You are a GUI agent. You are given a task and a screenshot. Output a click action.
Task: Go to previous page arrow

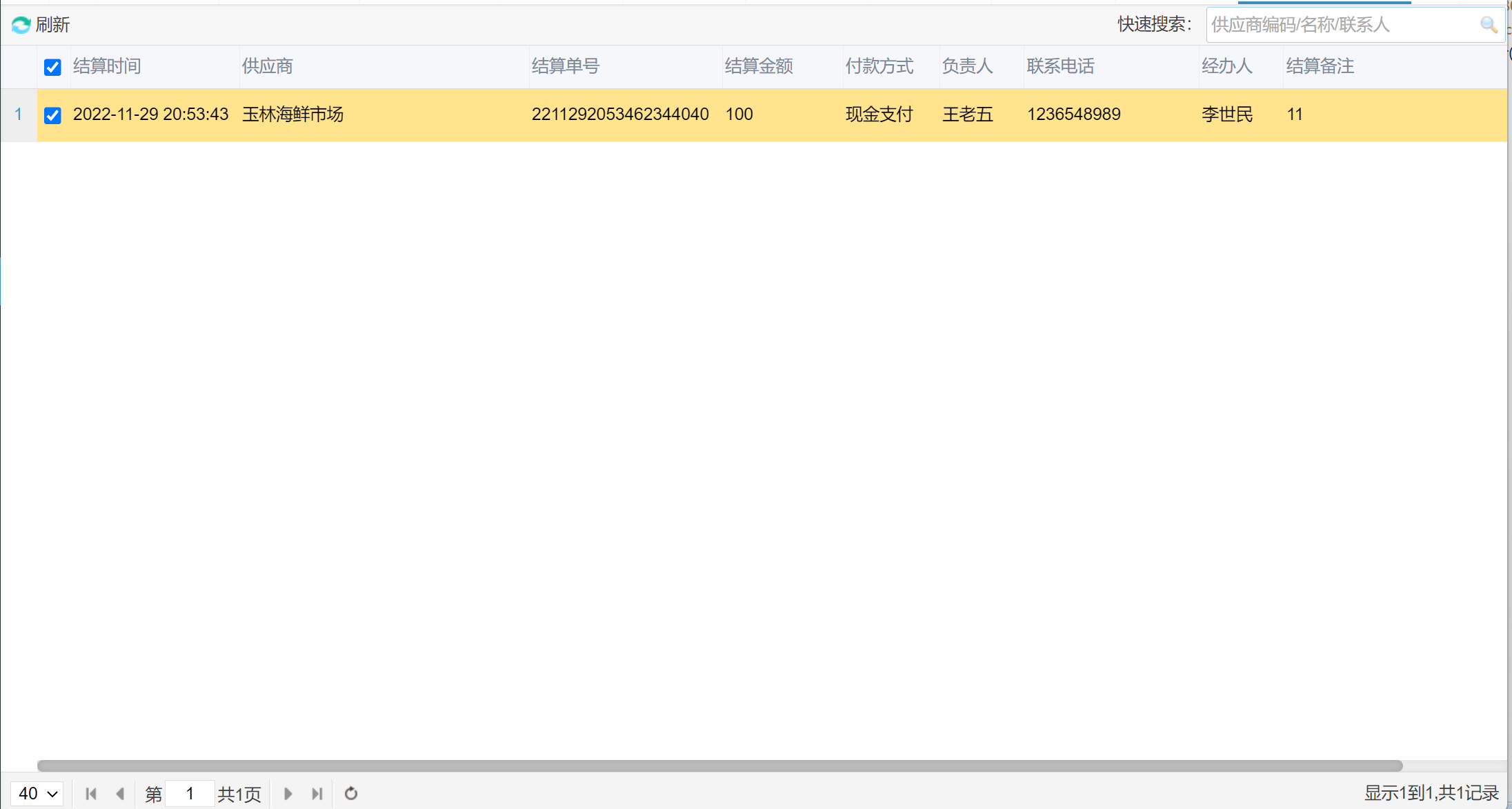pos(121,794)
